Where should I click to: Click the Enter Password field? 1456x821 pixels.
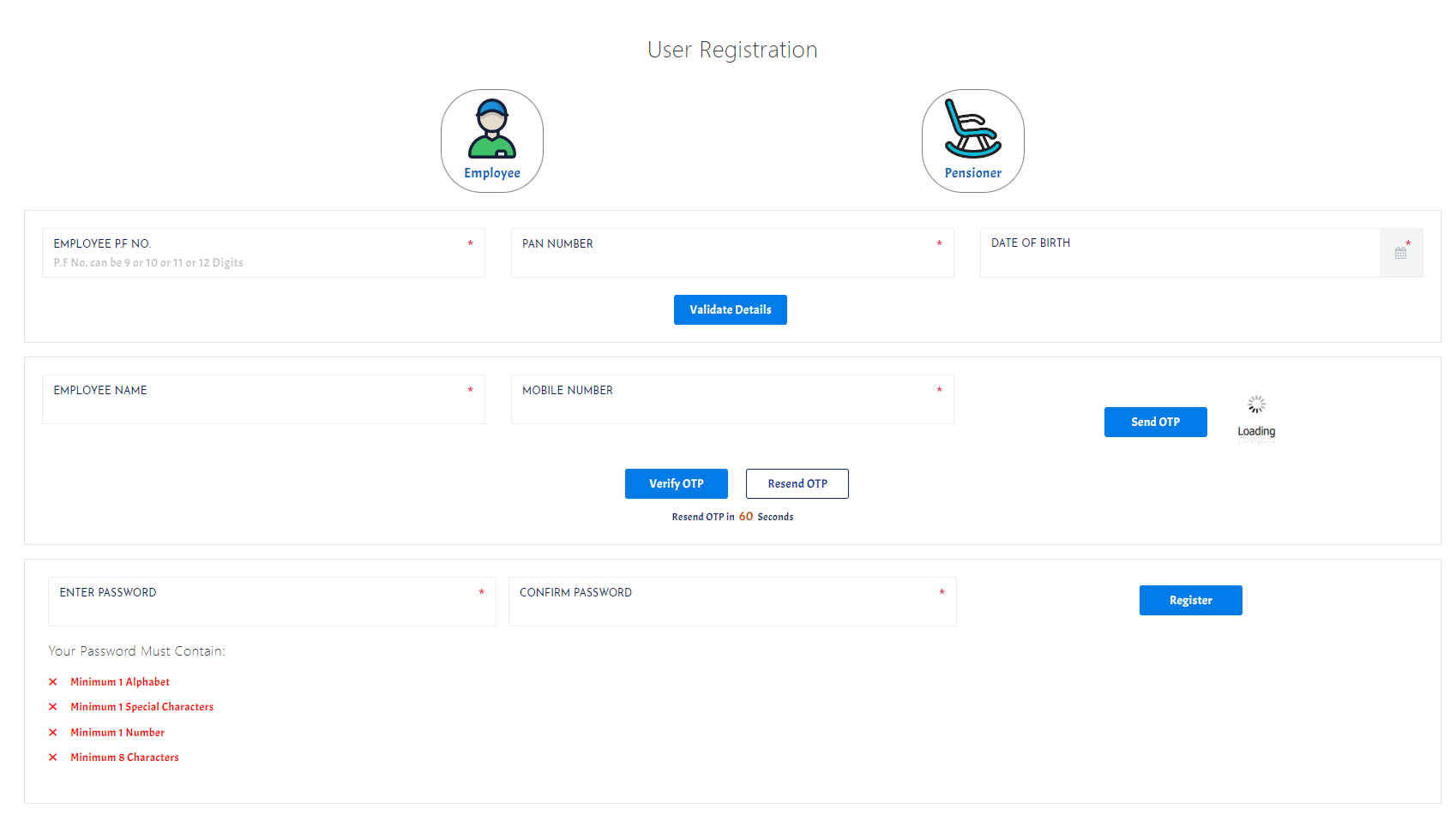point(272,602)
